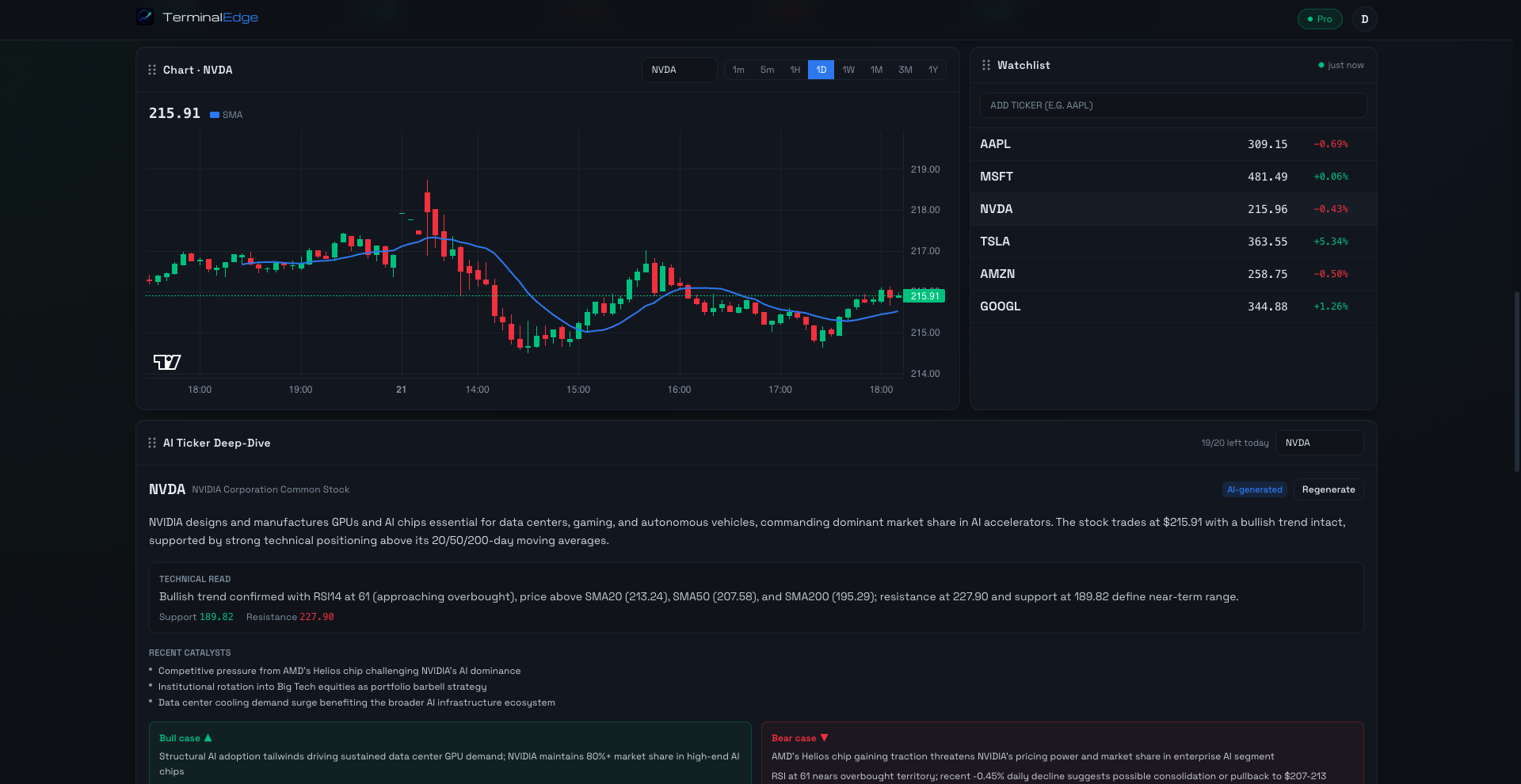
Task: Select GOOGL in the watchlist
Action: pos(1173,306)
